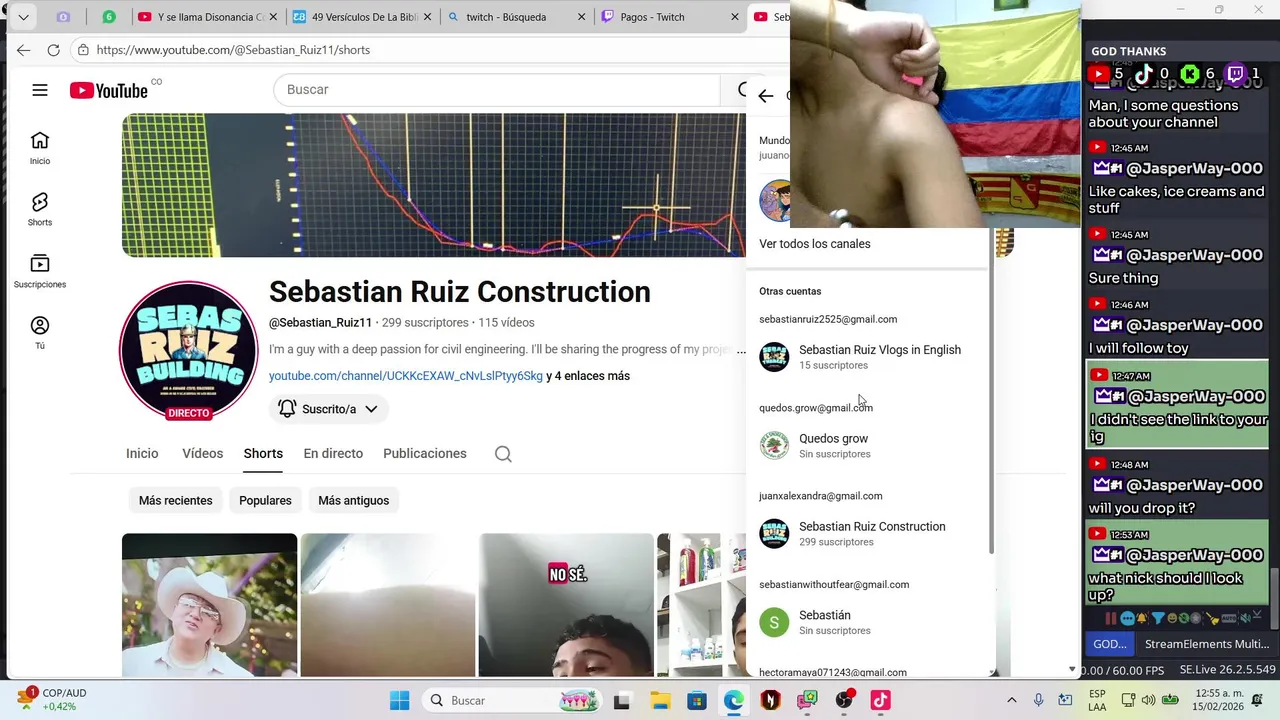Viewport: 1280px width, 720px height.
Task: Switch to Sebastián account with no subscribers
Action: click(868, 622)
